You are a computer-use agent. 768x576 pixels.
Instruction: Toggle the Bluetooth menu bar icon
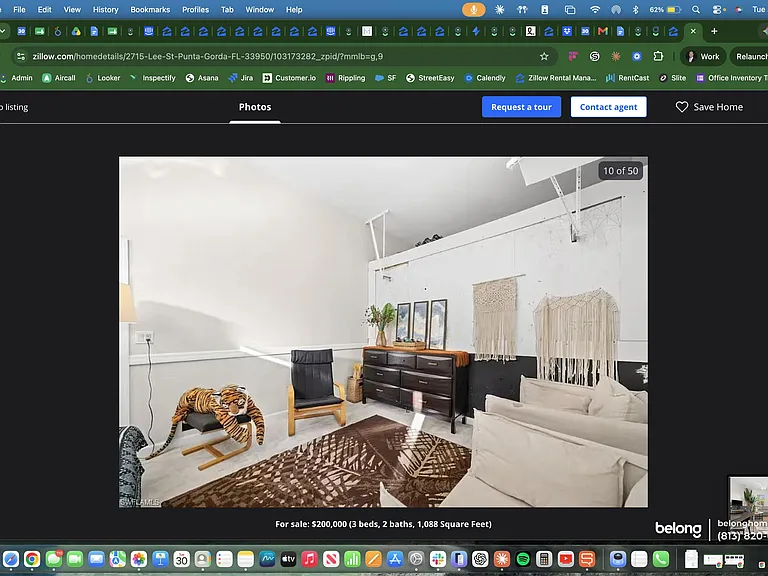[x=635, y=9]
